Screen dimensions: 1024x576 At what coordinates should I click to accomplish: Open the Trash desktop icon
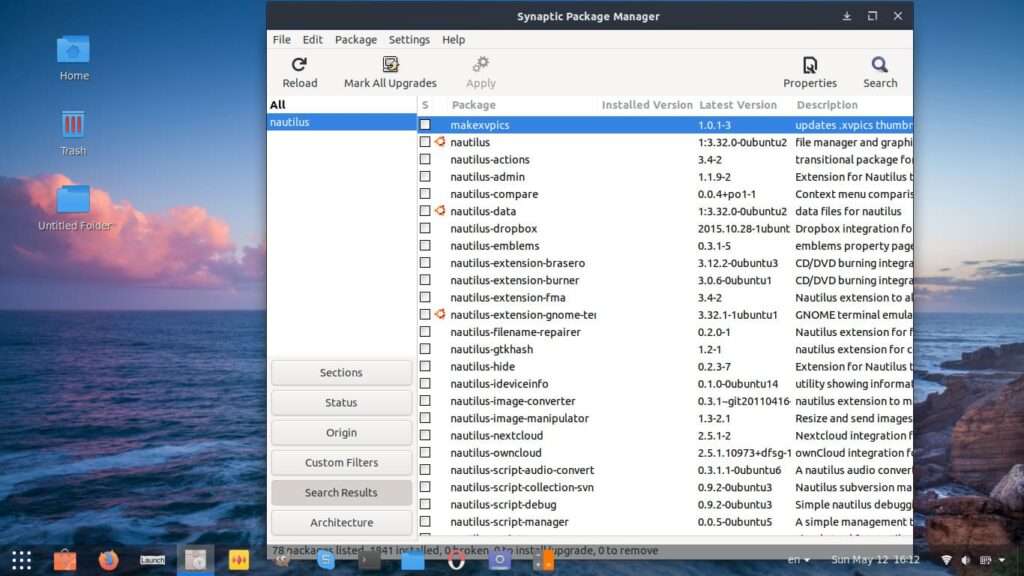click(x=73, y=124)
